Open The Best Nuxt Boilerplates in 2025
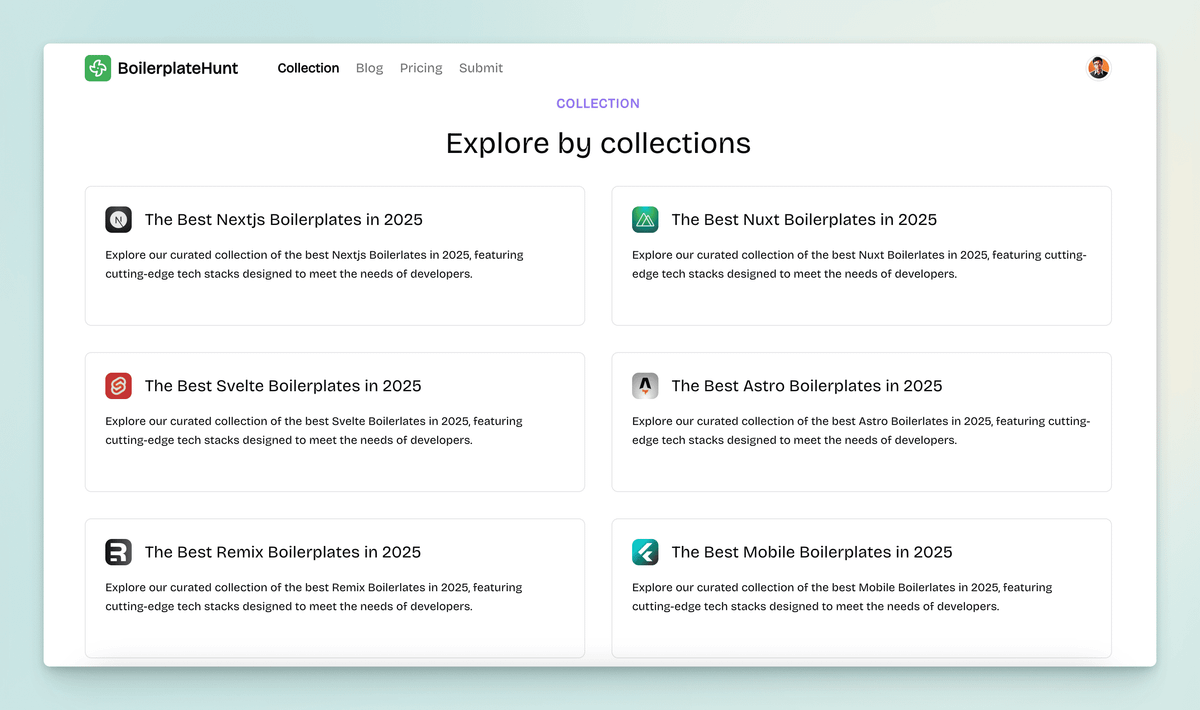The height and width of the screenshot is (710, 1200). [804, 220]
